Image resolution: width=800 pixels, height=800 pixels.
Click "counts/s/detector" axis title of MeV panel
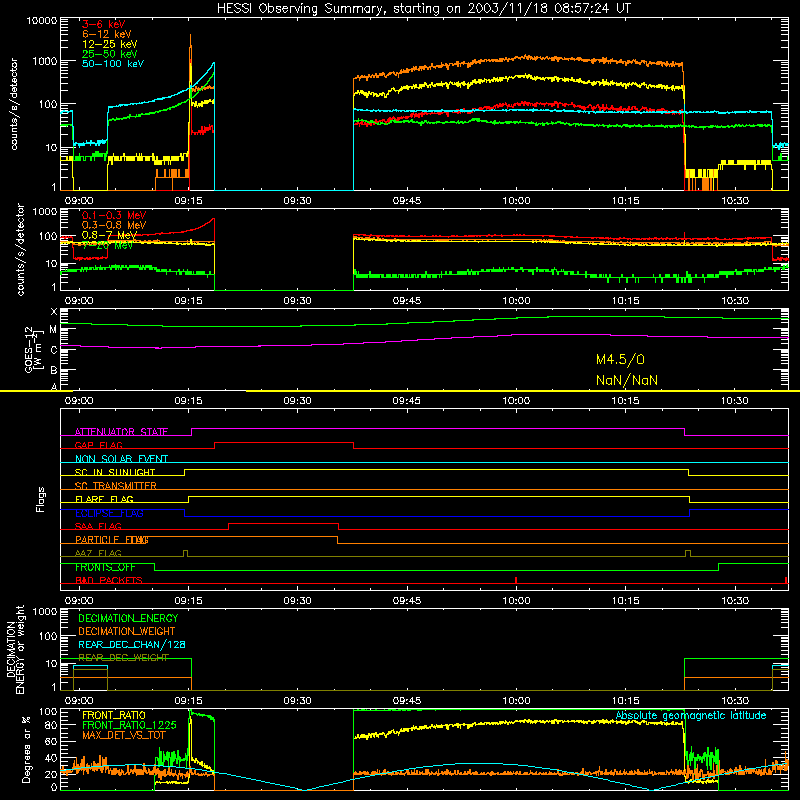(20, 249)
